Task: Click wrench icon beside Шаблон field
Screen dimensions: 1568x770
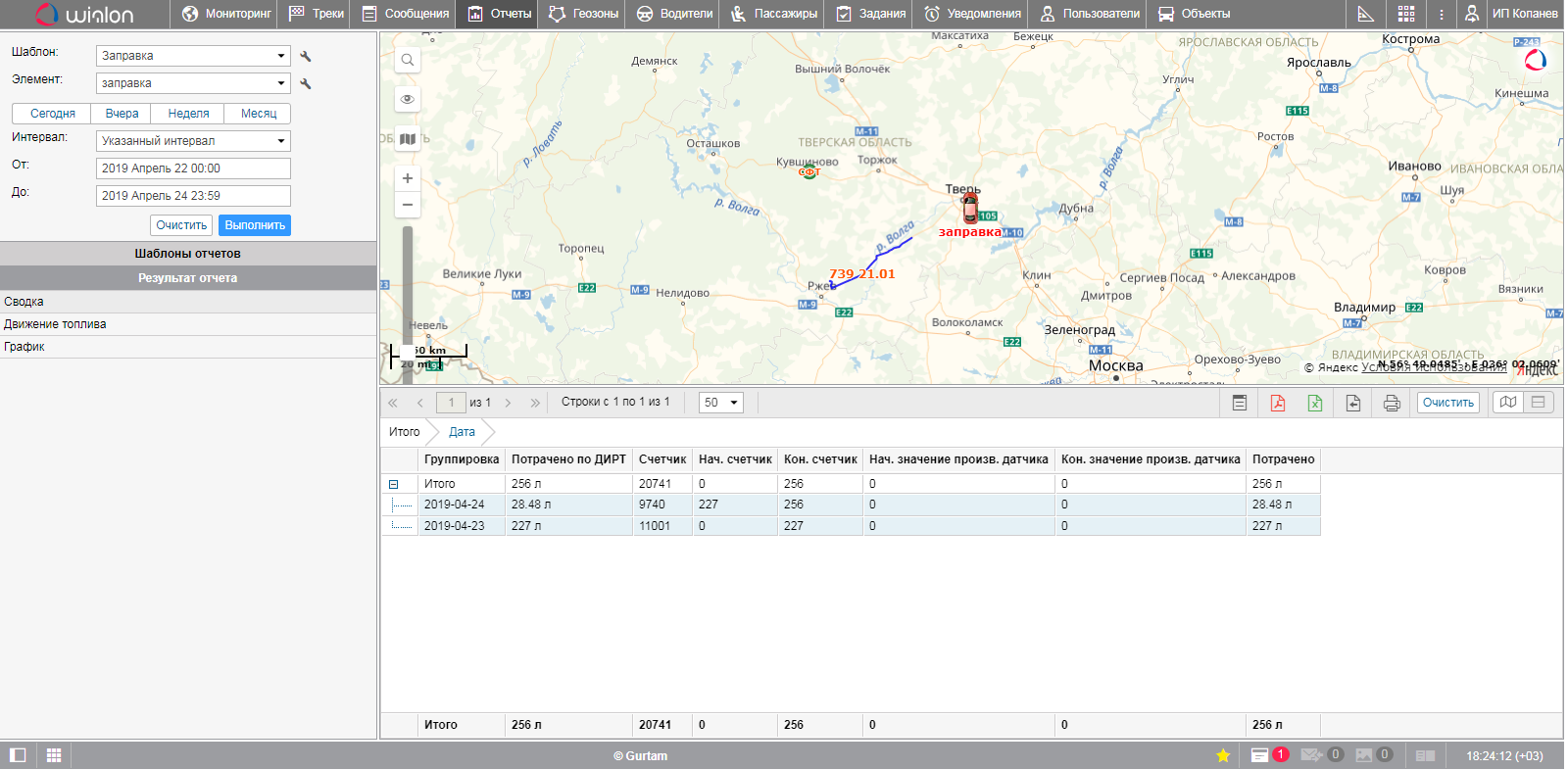Action: (306, 57)
